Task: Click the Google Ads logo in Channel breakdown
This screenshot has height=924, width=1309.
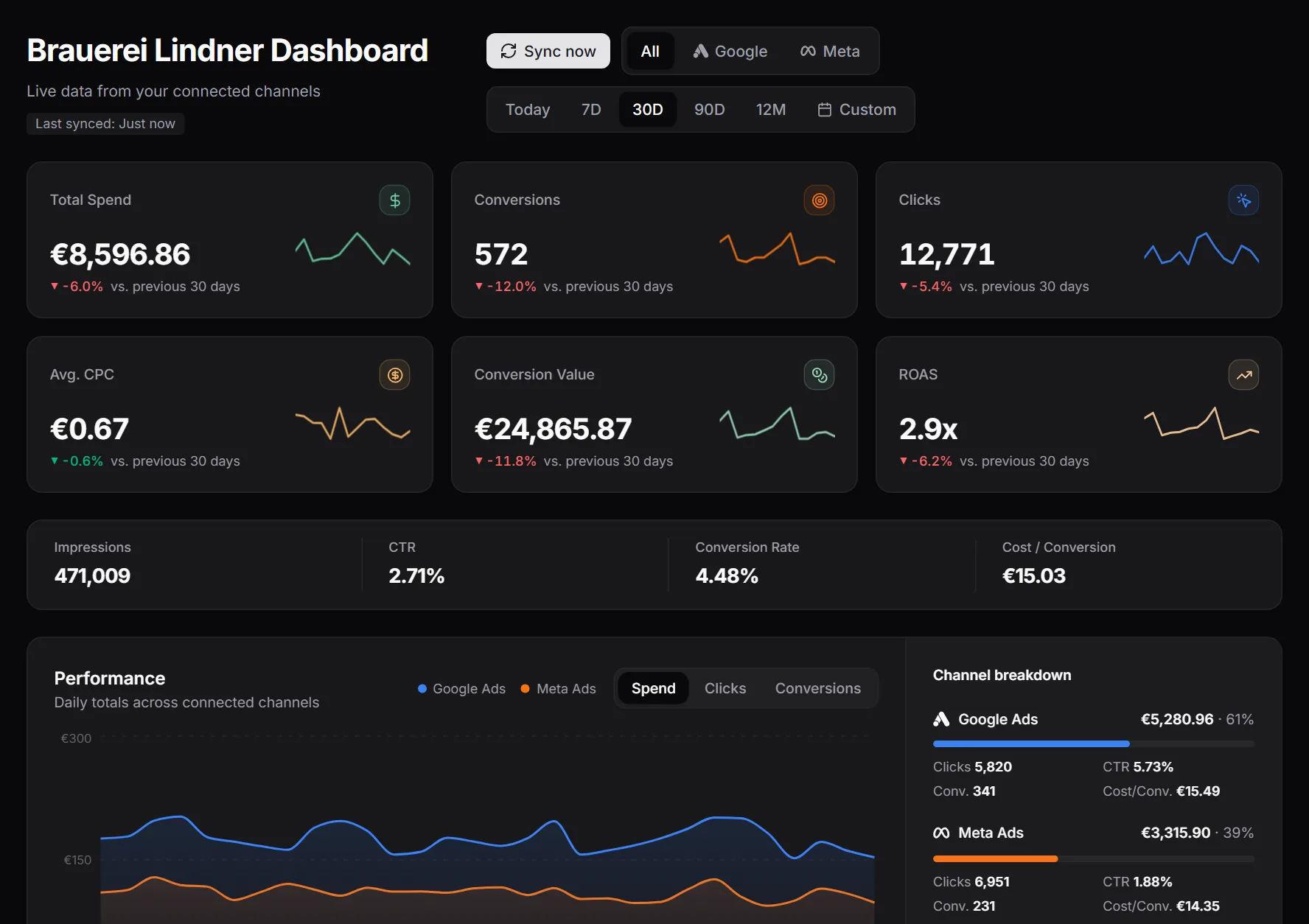Action: point(941,719)
